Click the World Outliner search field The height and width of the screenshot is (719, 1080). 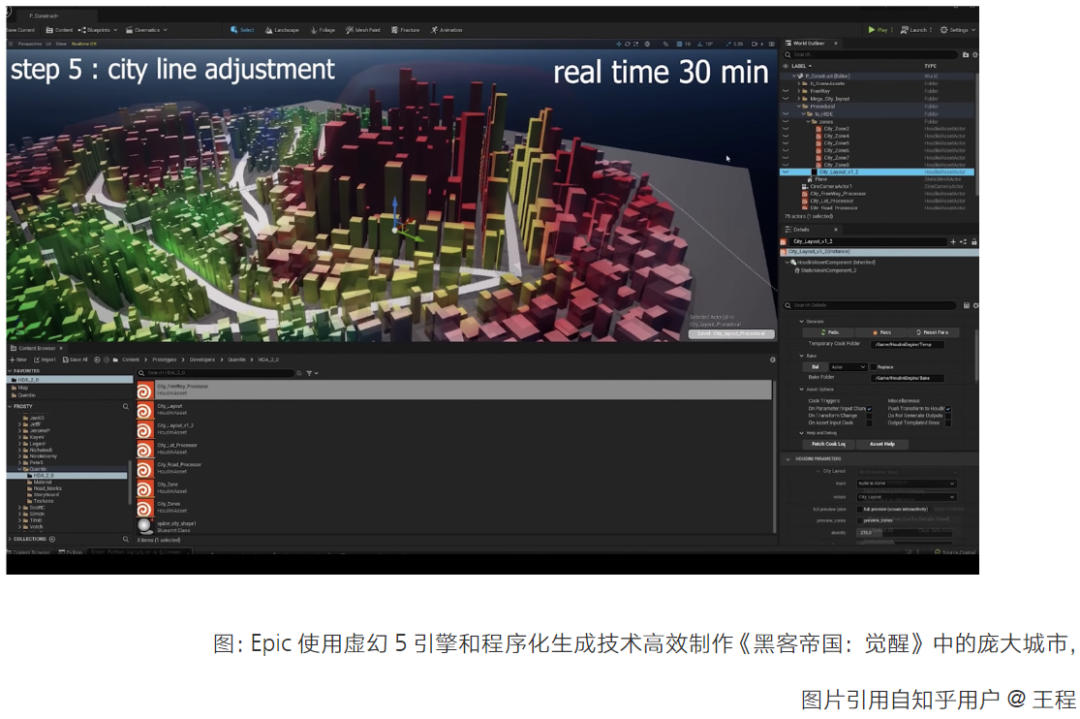(x=871, y=54)
